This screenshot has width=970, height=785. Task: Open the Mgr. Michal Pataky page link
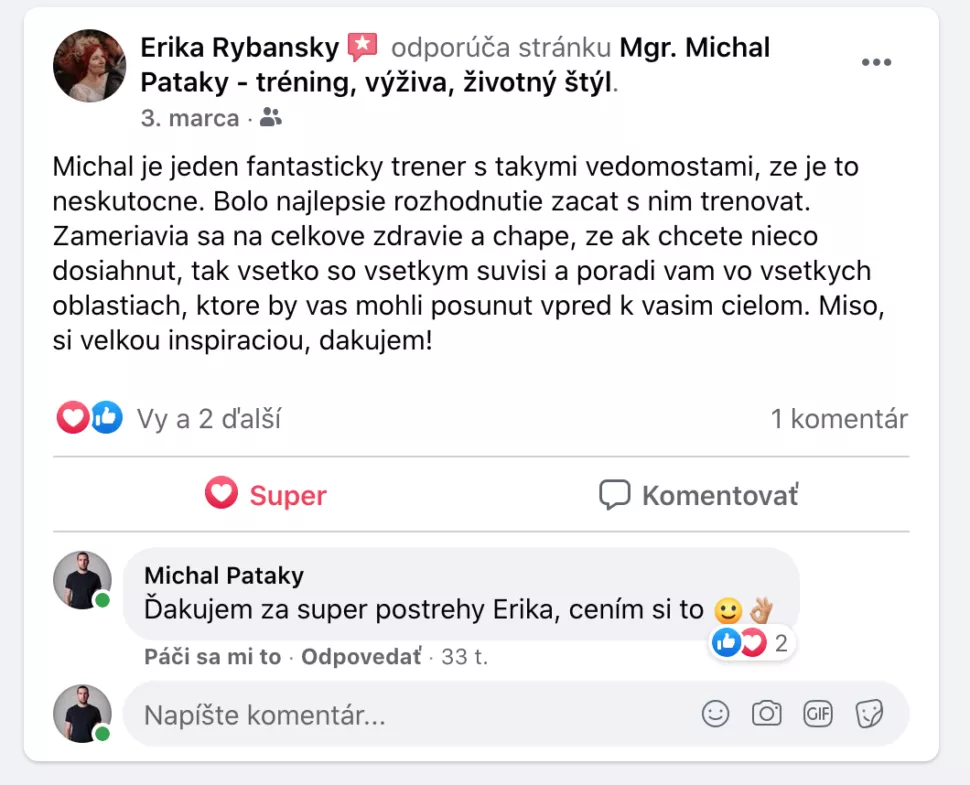coord(455,65)
